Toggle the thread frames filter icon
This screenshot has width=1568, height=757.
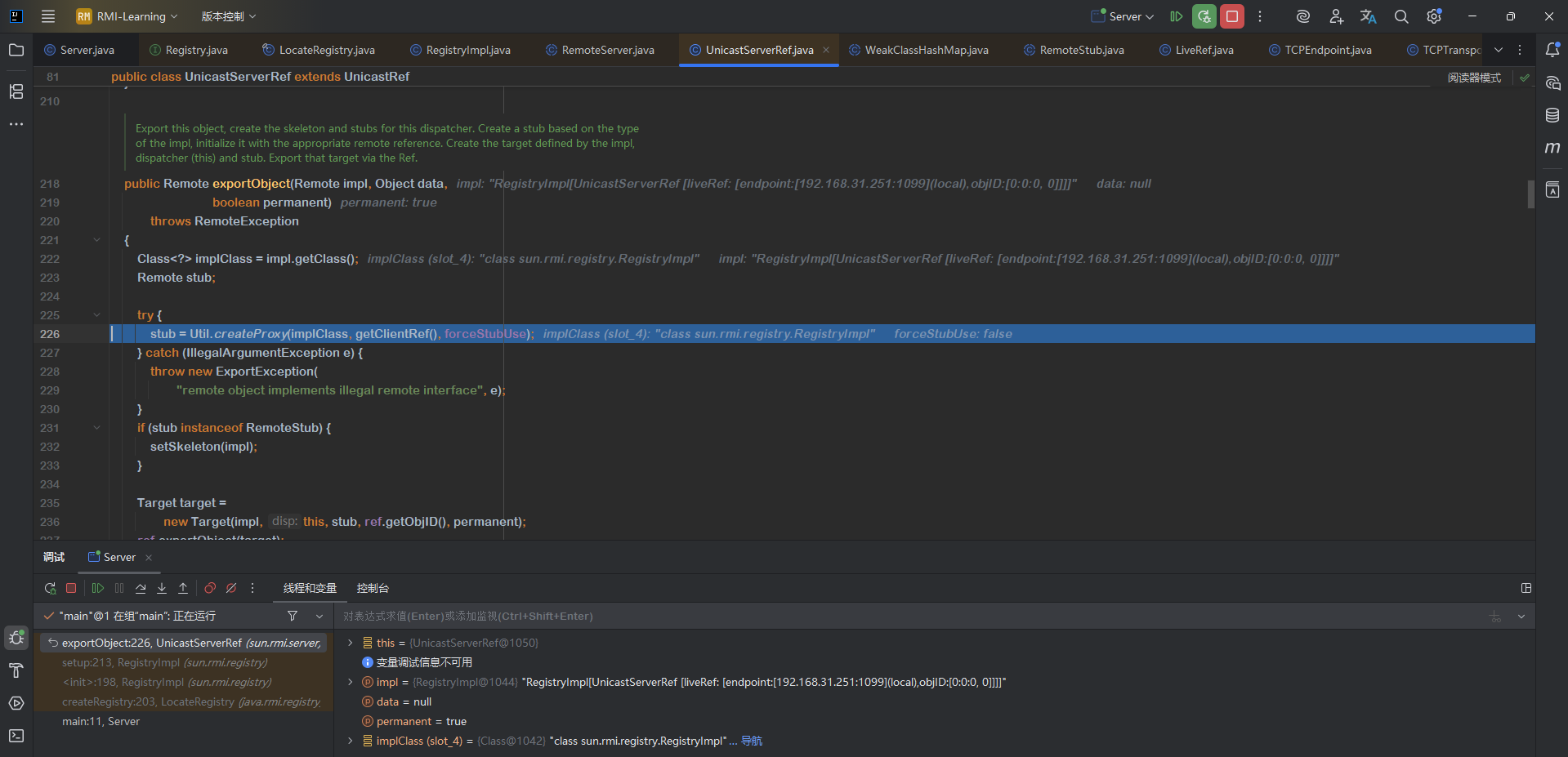tap(293, 616)
